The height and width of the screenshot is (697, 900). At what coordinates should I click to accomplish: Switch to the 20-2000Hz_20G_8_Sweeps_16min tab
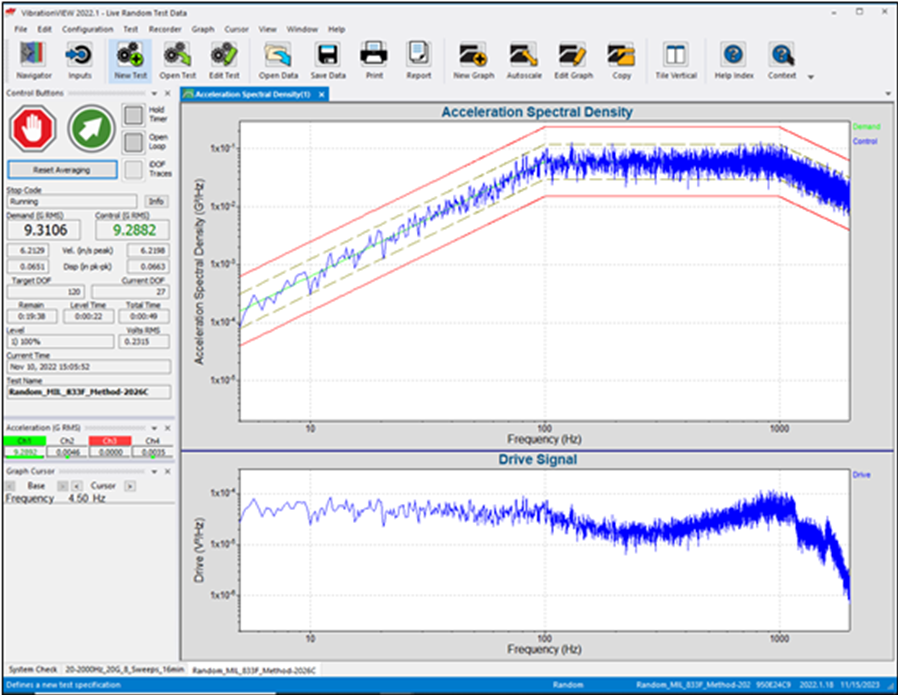[125, 668]
